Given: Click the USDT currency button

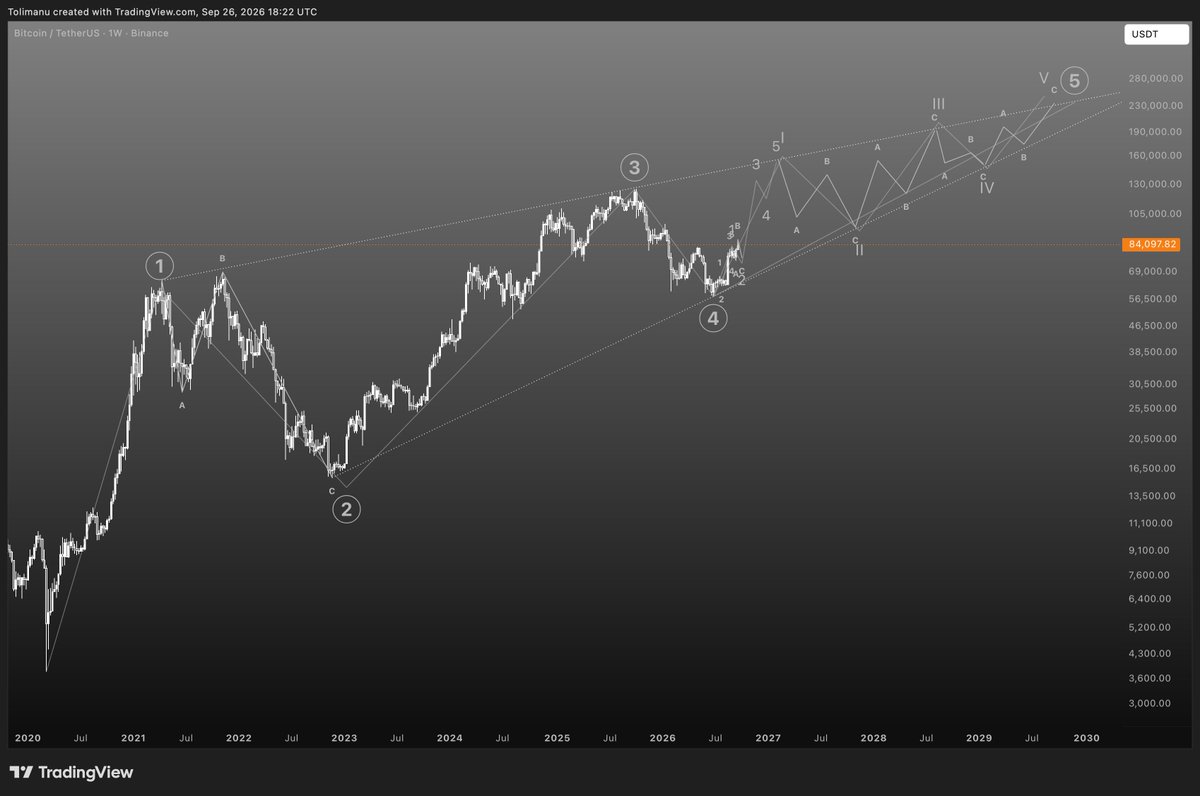Looking at the screenshot, I should (x=1155, y=34).
